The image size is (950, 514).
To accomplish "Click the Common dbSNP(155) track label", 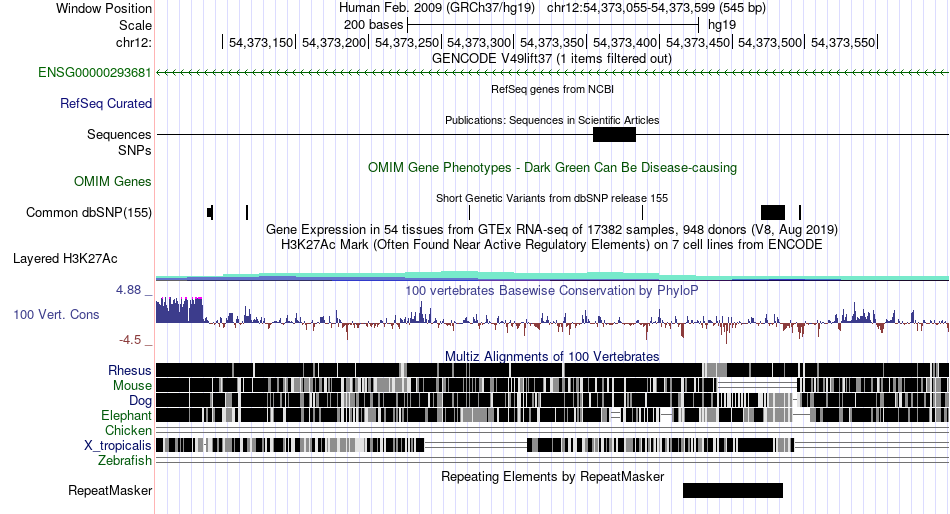I will [x=89, y=213].
